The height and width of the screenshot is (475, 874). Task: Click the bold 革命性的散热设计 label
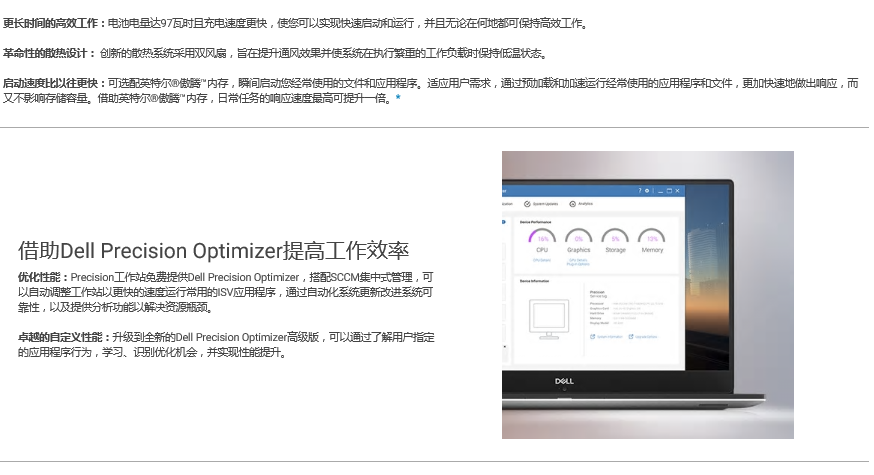[x=49, y=53]
